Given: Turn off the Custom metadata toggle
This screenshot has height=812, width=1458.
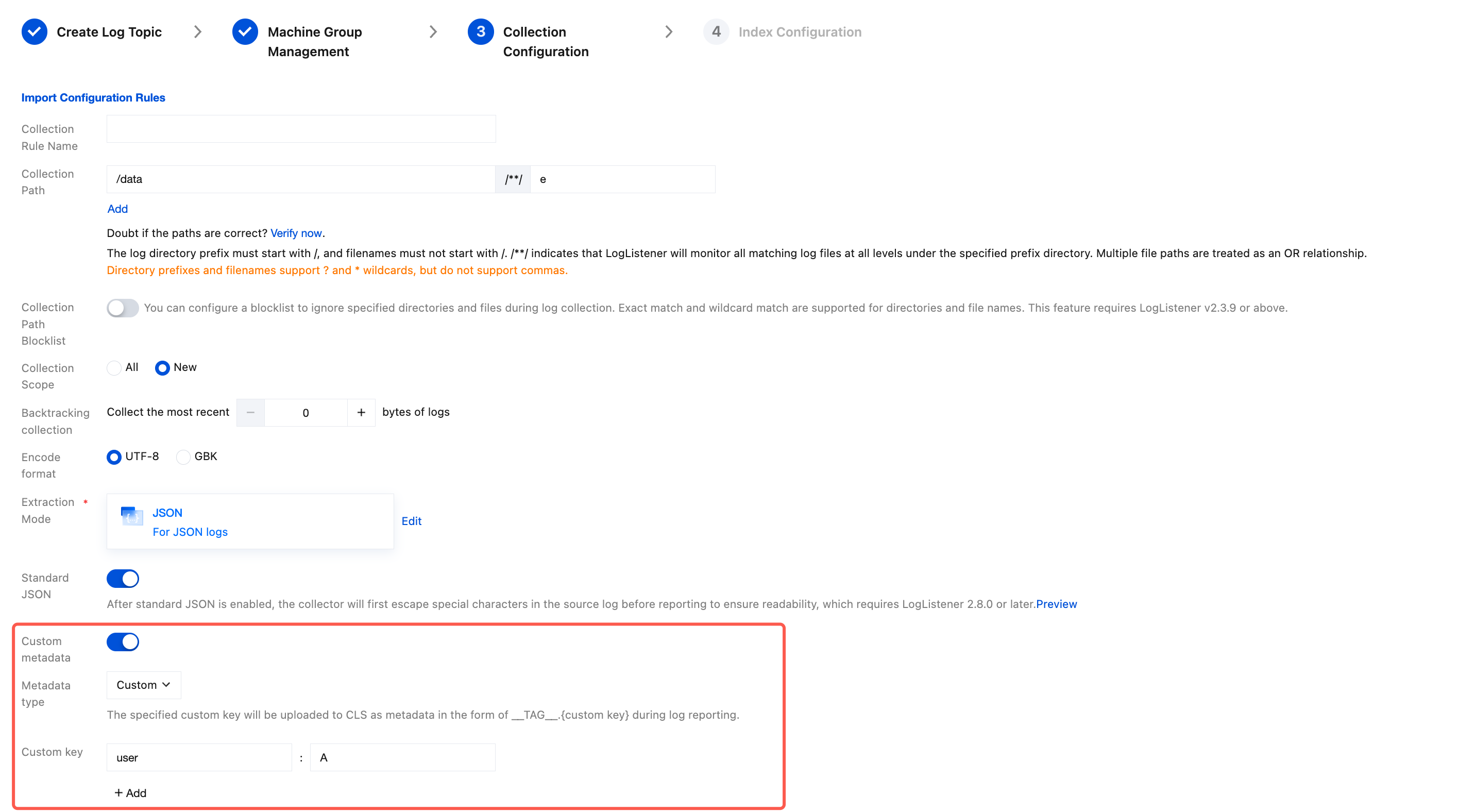Looking at the screenshot, I should (x=123, y=641).
